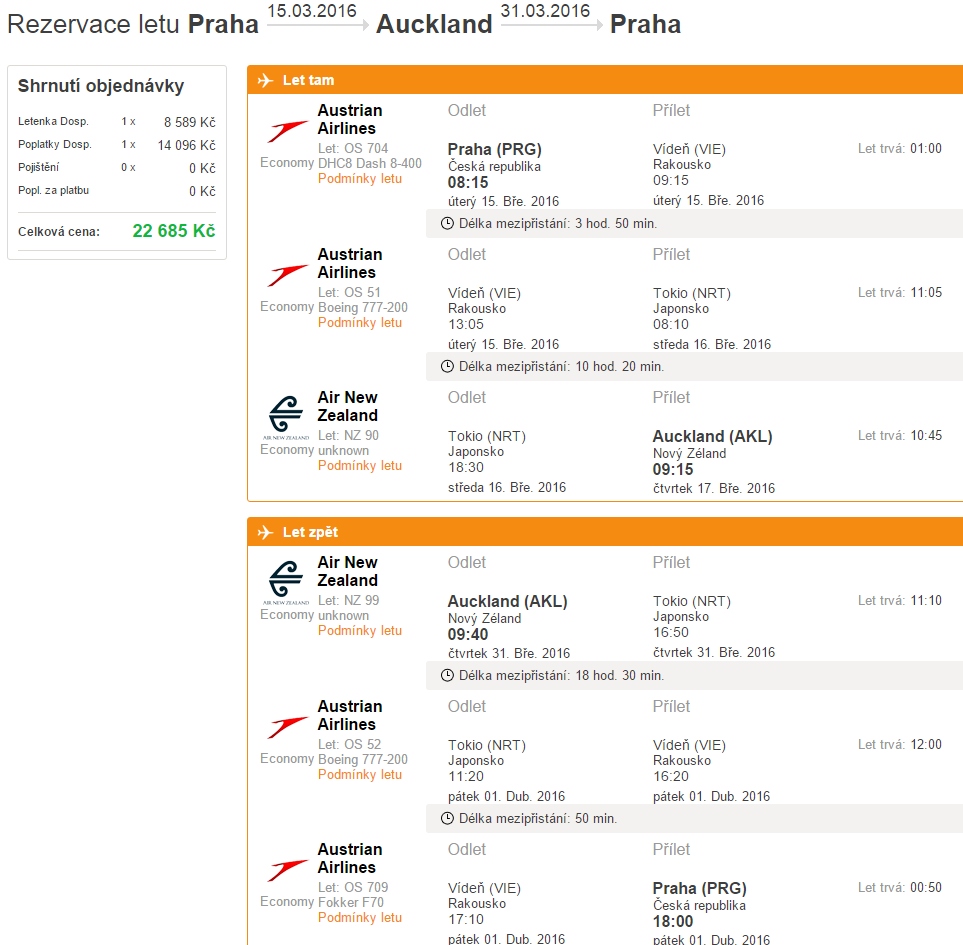Click Letenka Dosp. price 8 589 Kč
The height and width of the screenshot is (945, 963).
(x=189, y=122)
